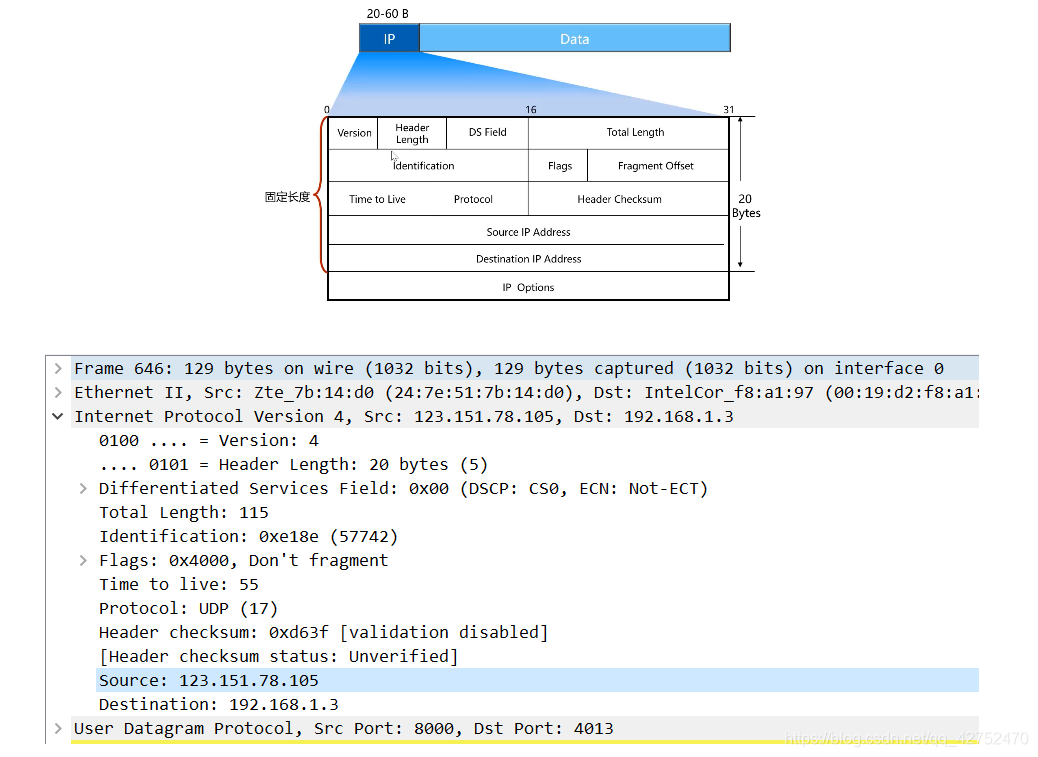Click the Source IP Address row in diagram

528,231
